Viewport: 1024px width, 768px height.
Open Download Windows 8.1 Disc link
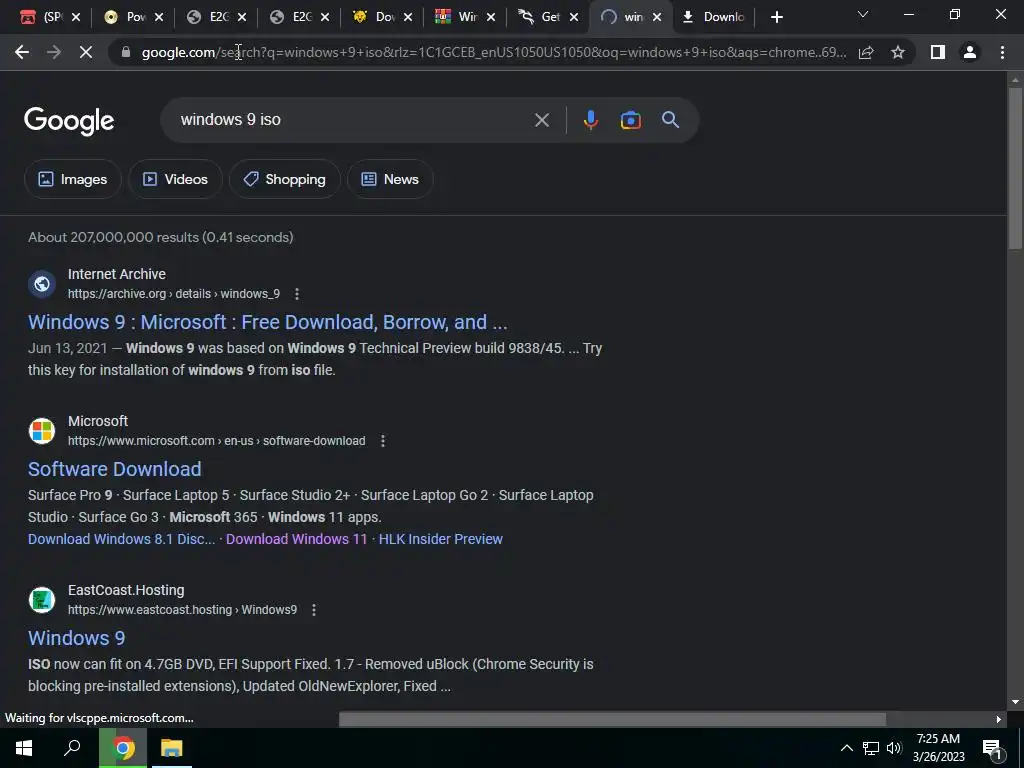pos(121,539)
